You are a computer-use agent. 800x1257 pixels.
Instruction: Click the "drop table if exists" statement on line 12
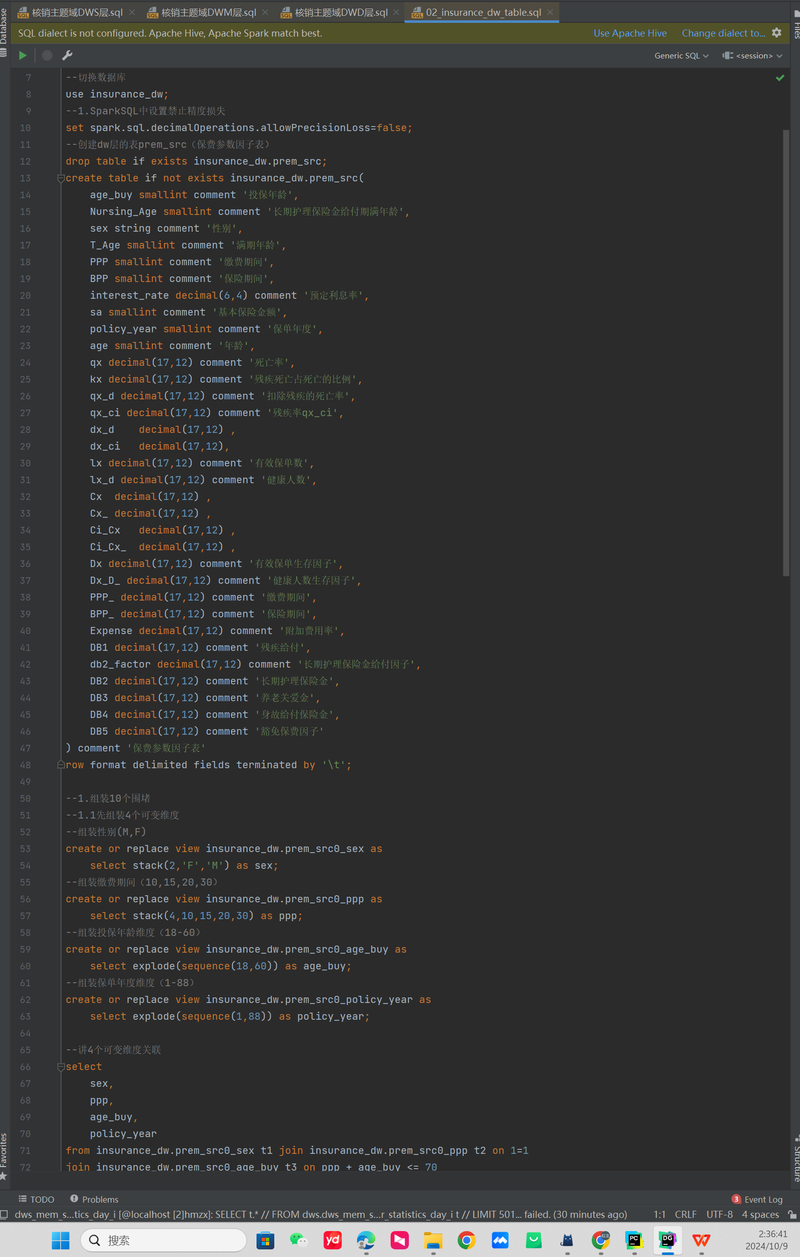click(196, 161)
